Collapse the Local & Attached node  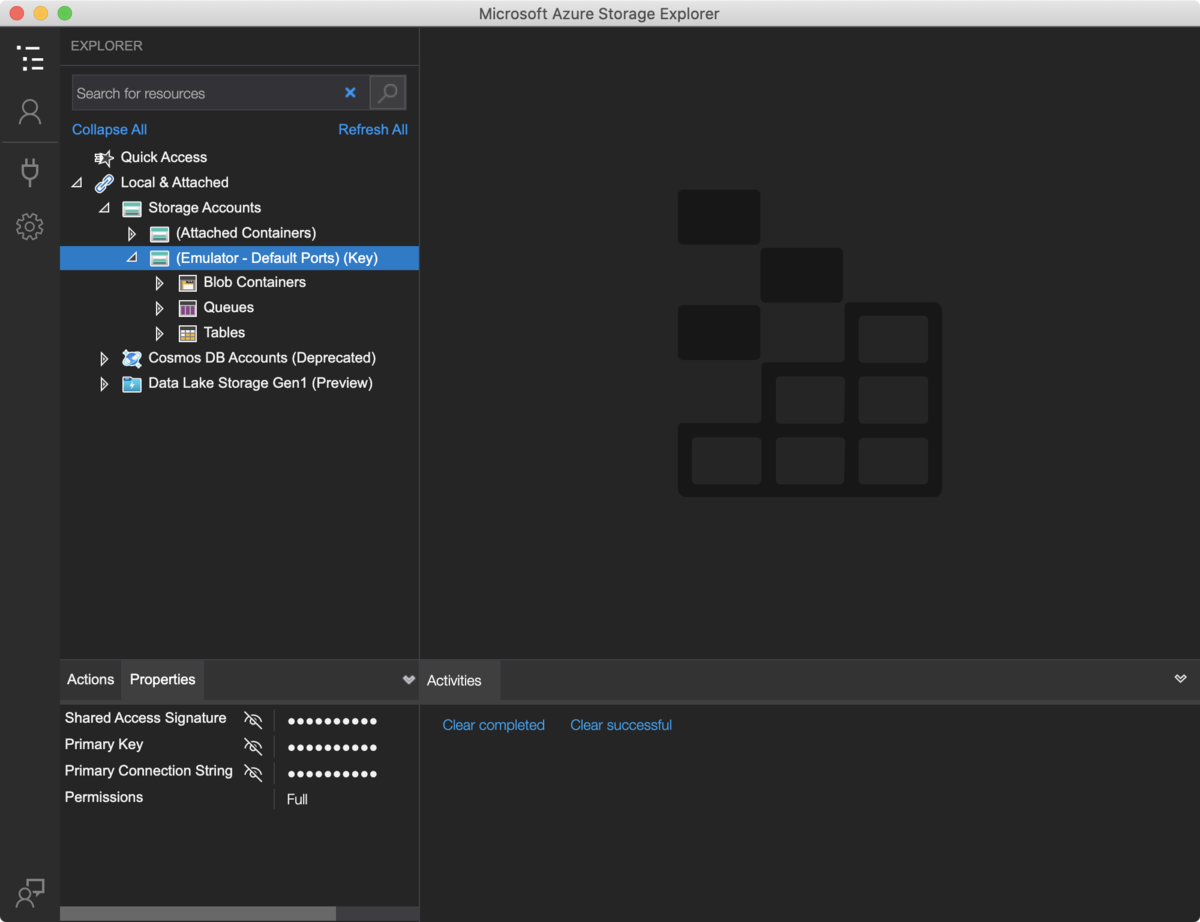(x=77, y=183)
